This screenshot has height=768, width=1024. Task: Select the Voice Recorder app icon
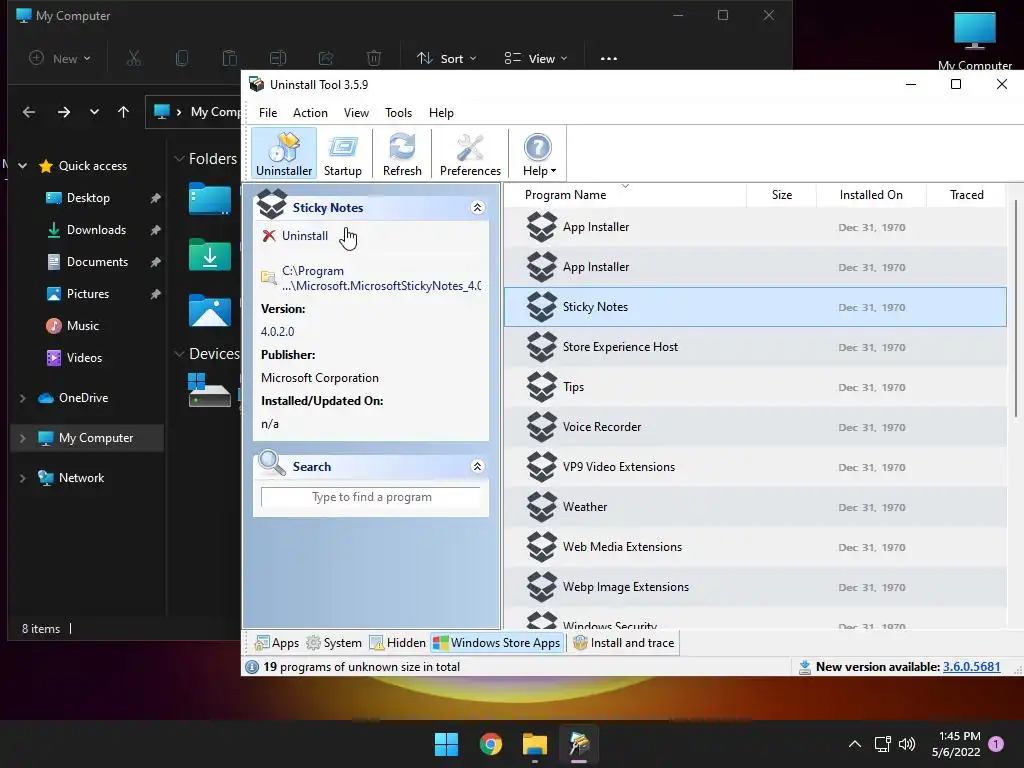click(x=542, y=426)
